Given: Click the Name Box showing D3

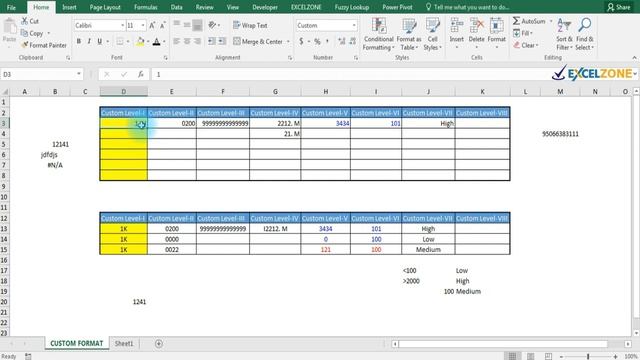Looking at the screenshot, I should click(x=41, y=74).
